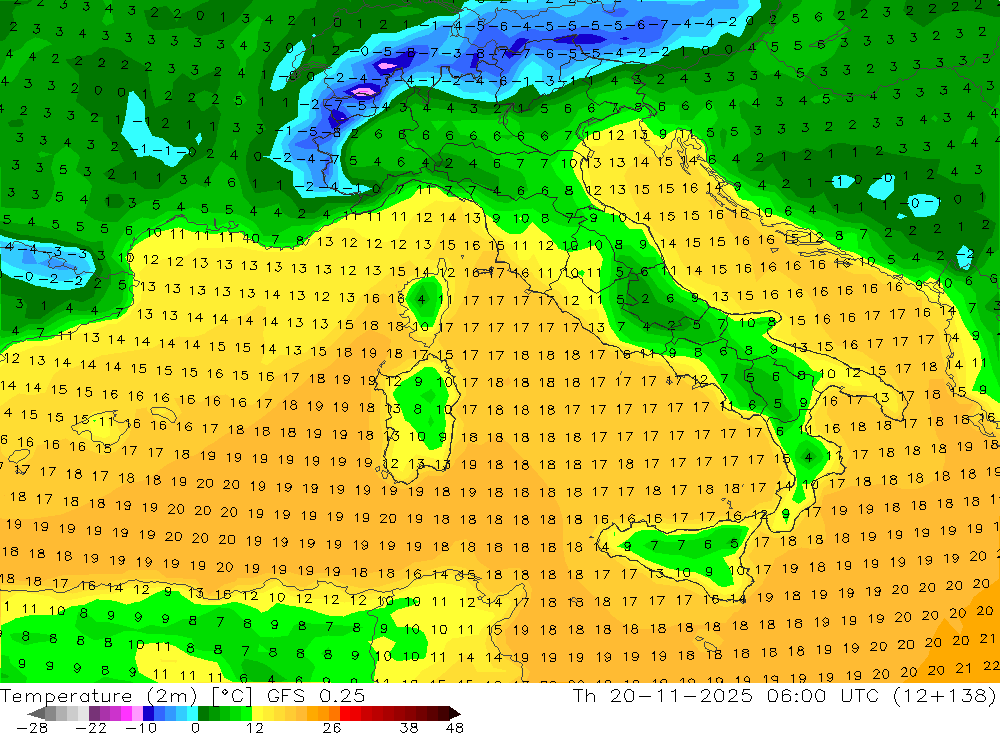This screenshot has width=1000, height=733.
Task: Pick the green band of the legend
Action: 225,713
